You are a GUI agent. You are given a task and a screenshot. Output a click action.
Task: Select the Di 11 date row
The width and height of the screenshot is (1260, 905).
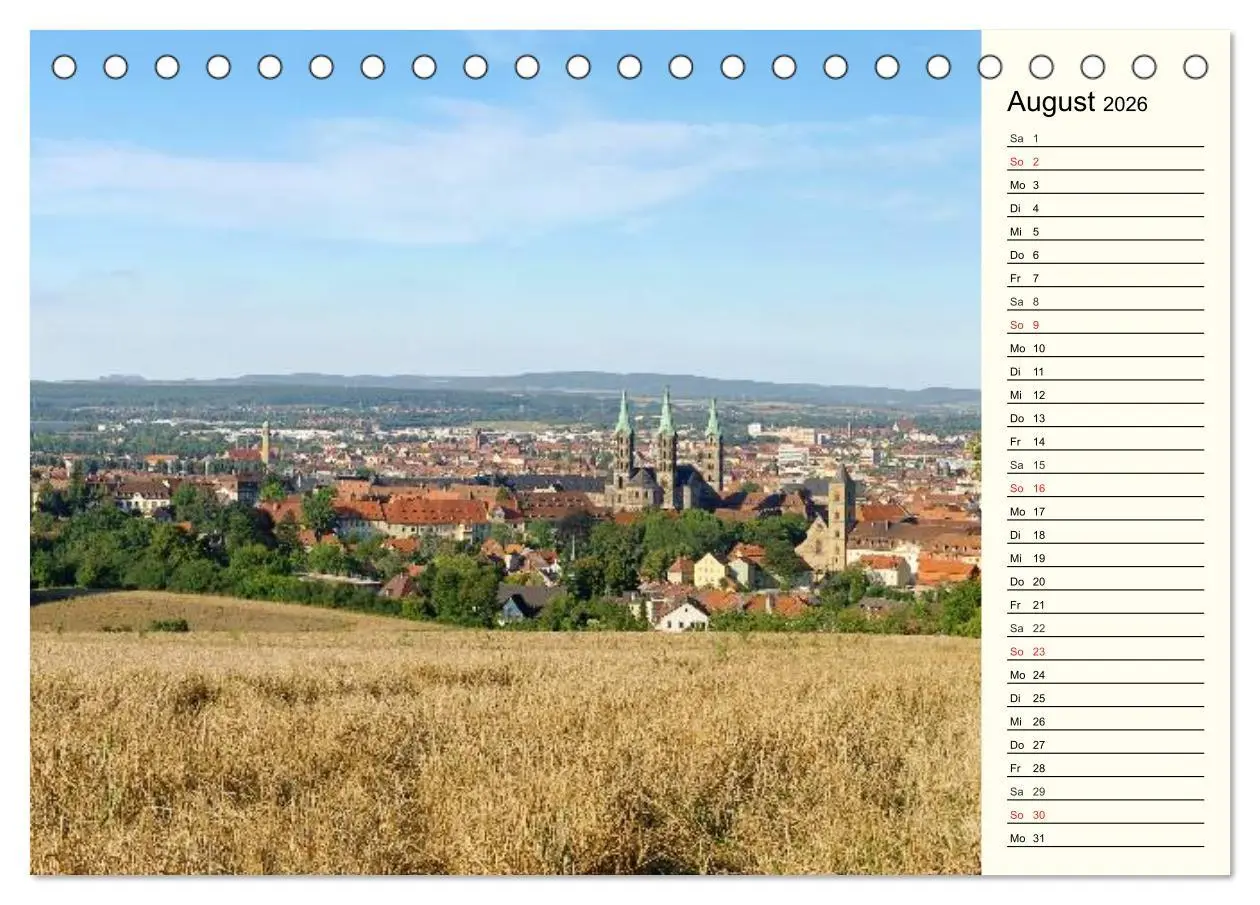point(1105,371)
